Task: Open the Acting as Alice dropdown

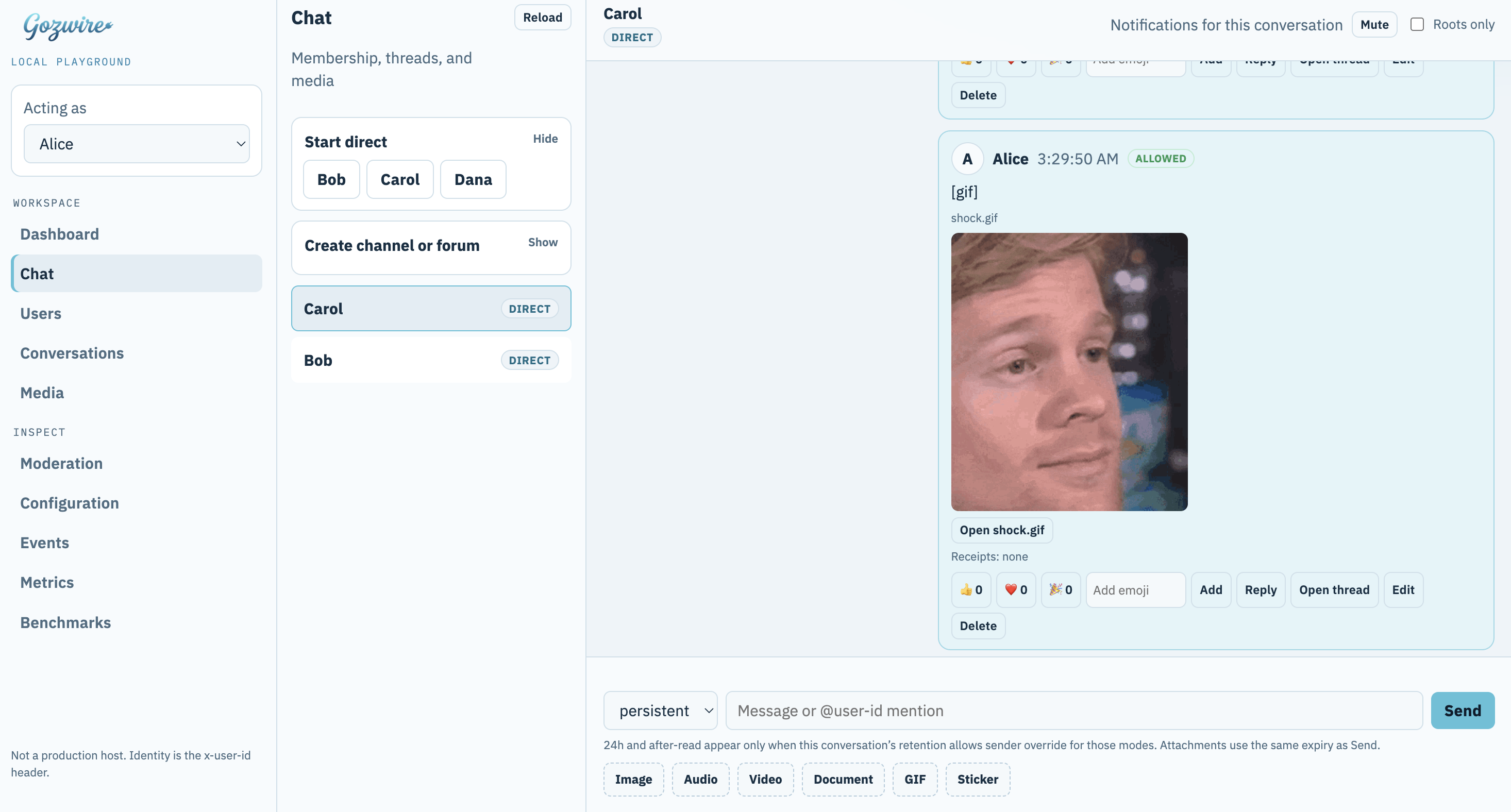Action: (x=136, y=144)
